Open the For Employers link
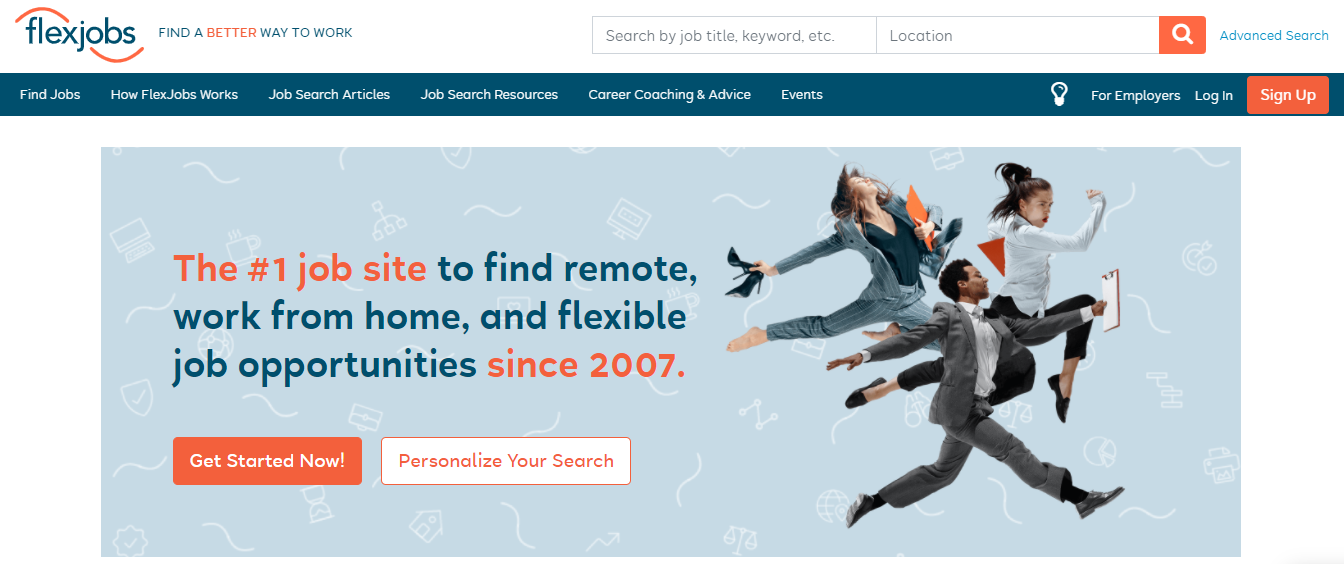The image size is (1344, 564). [1135, 96]
